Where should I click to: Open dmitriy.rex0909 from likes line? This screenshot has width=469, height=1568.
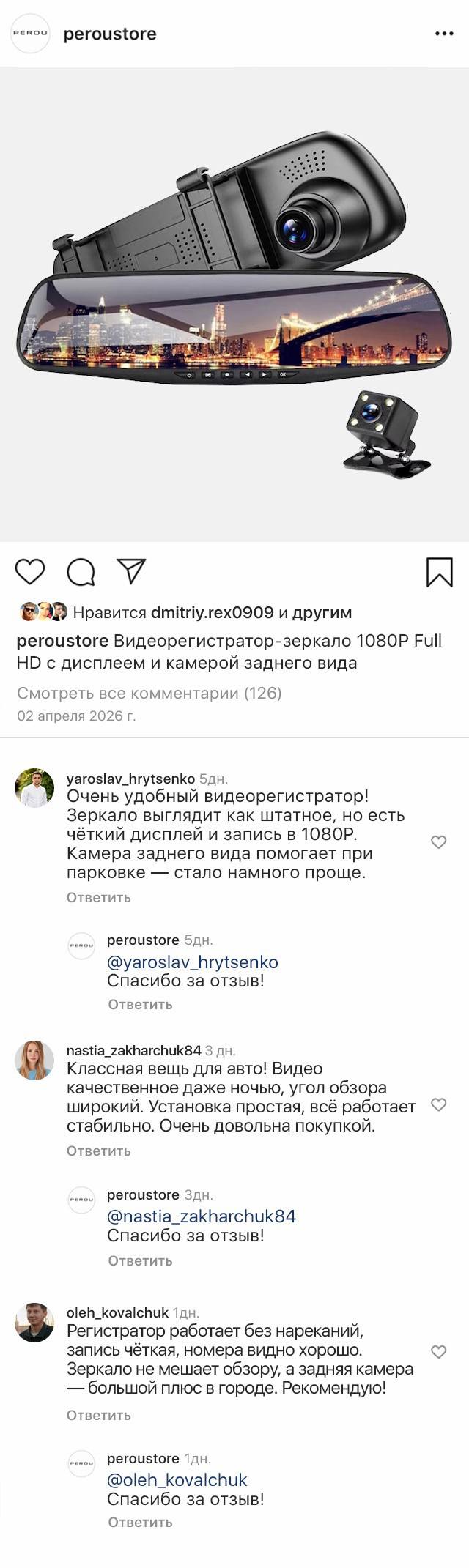pyautogui.click(x=211, y=612)
